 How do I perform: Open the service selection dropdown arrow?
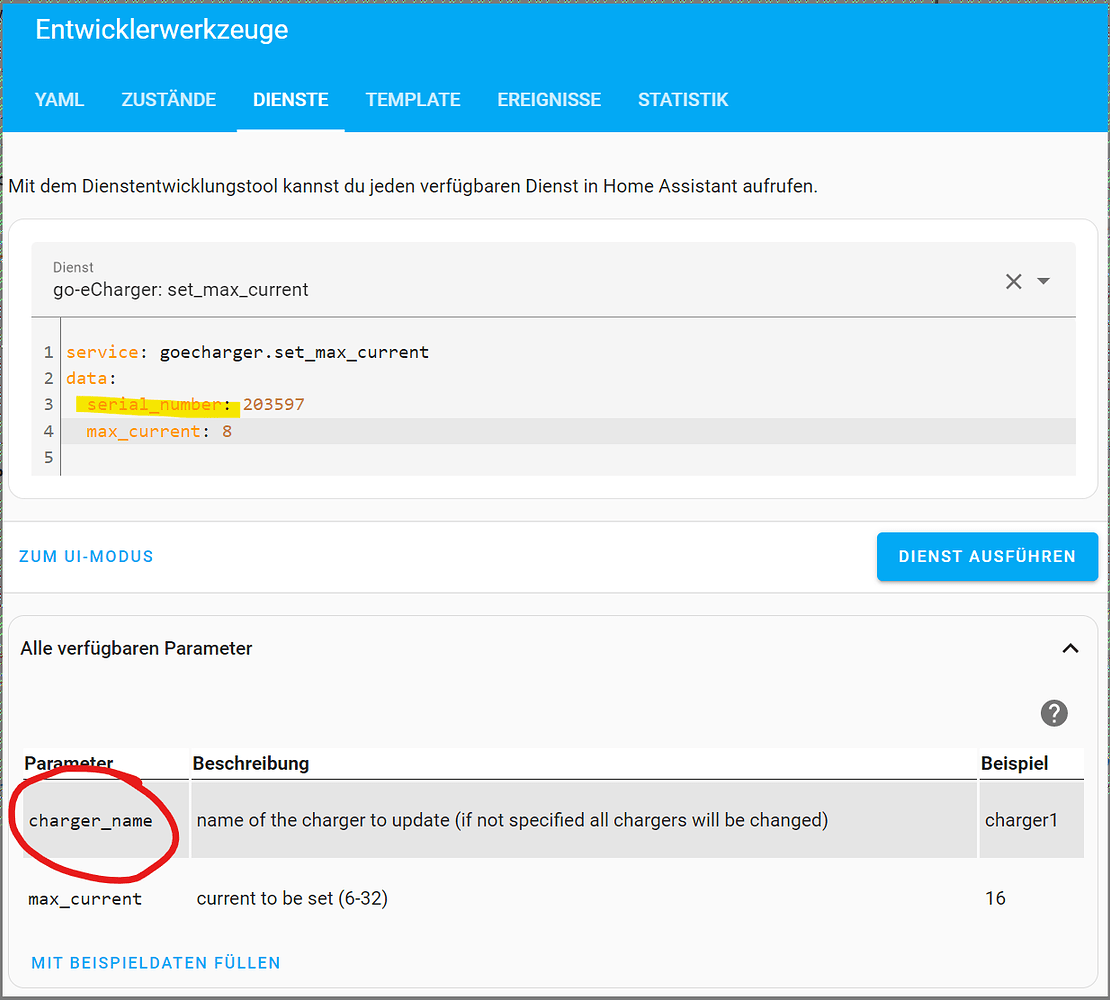click(x=1043, y=281)
